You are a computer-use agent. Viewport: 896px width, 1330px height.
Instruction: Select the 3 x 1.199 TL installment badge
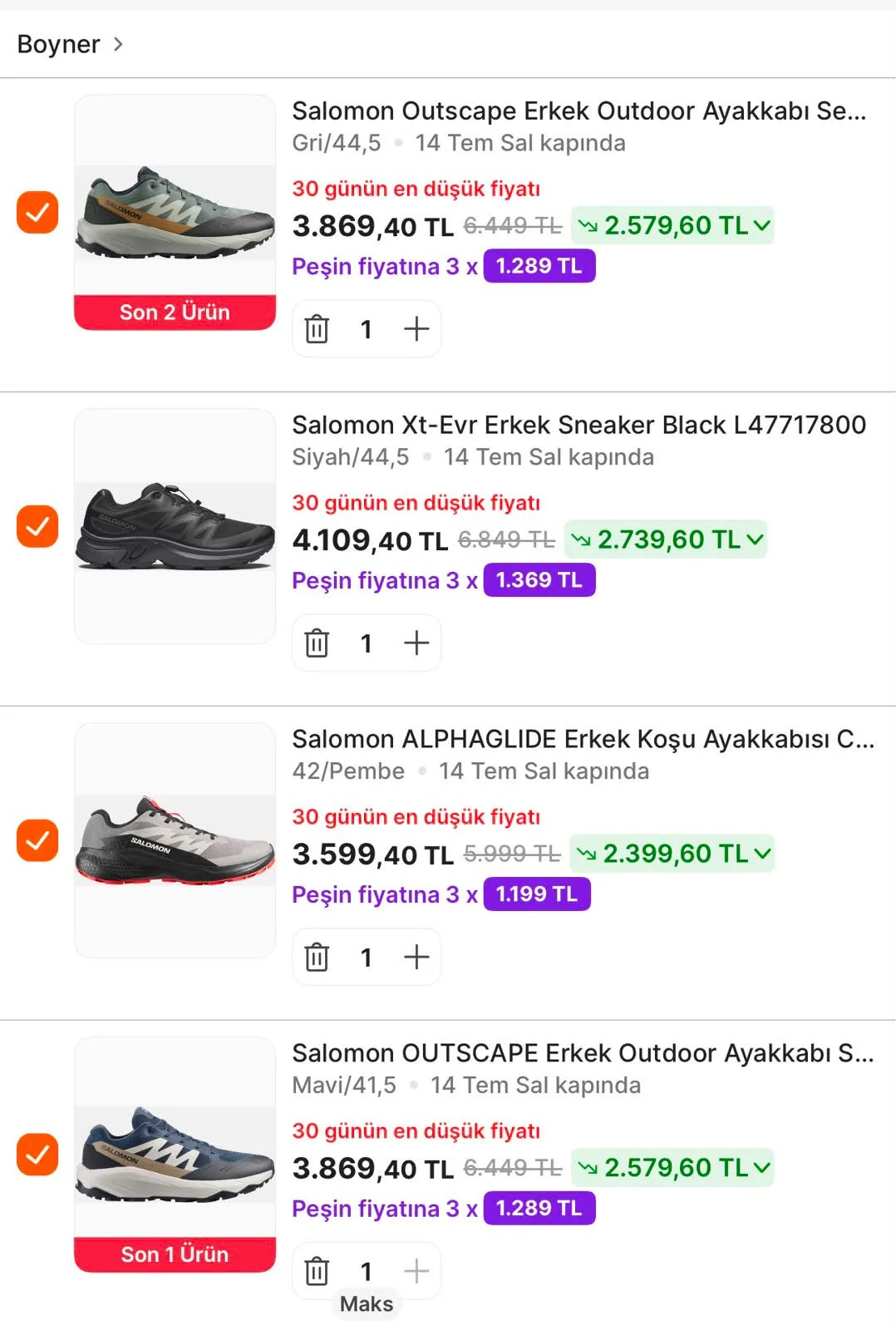coord(537,894)
